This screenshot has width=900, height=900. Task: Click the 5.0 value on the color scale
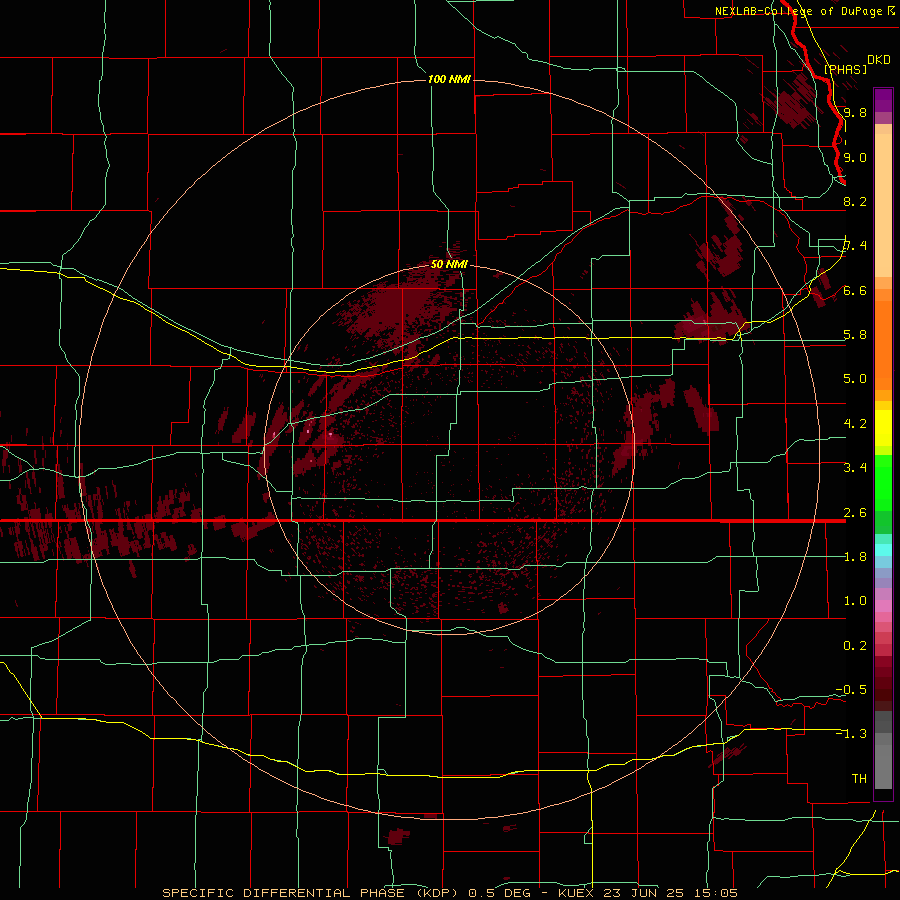click(855, 379)
